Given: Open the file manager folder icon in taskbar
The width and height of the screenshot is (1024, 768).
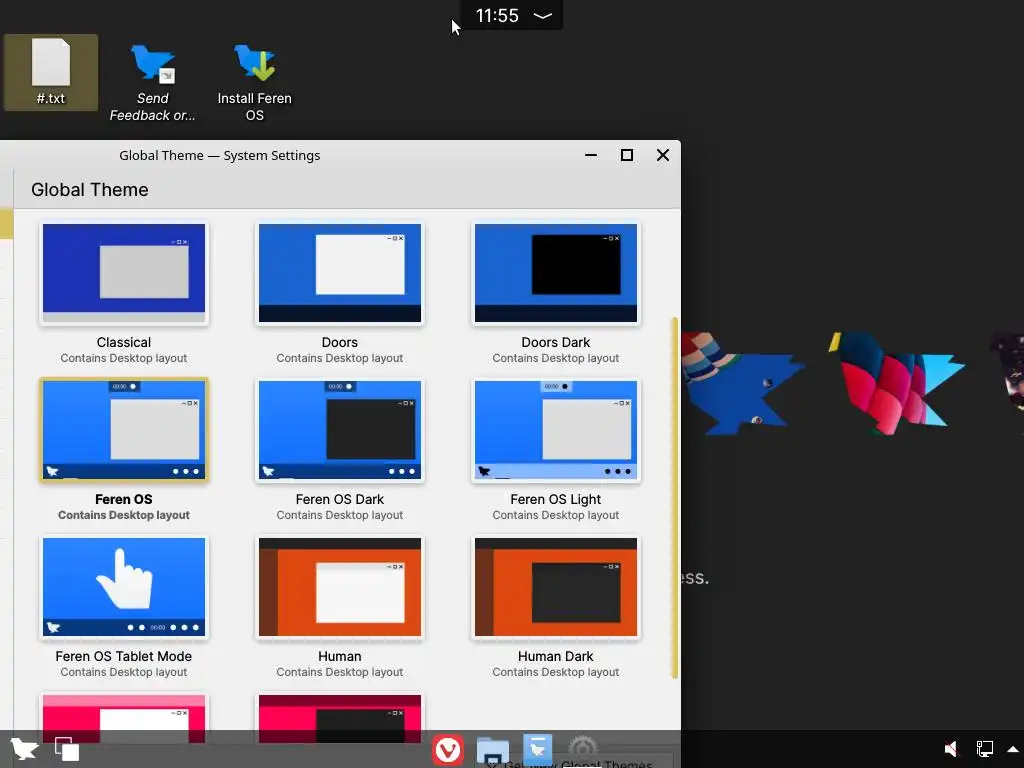Looking at the screenshot, I should pyautogui.click(x=492, y=750).
